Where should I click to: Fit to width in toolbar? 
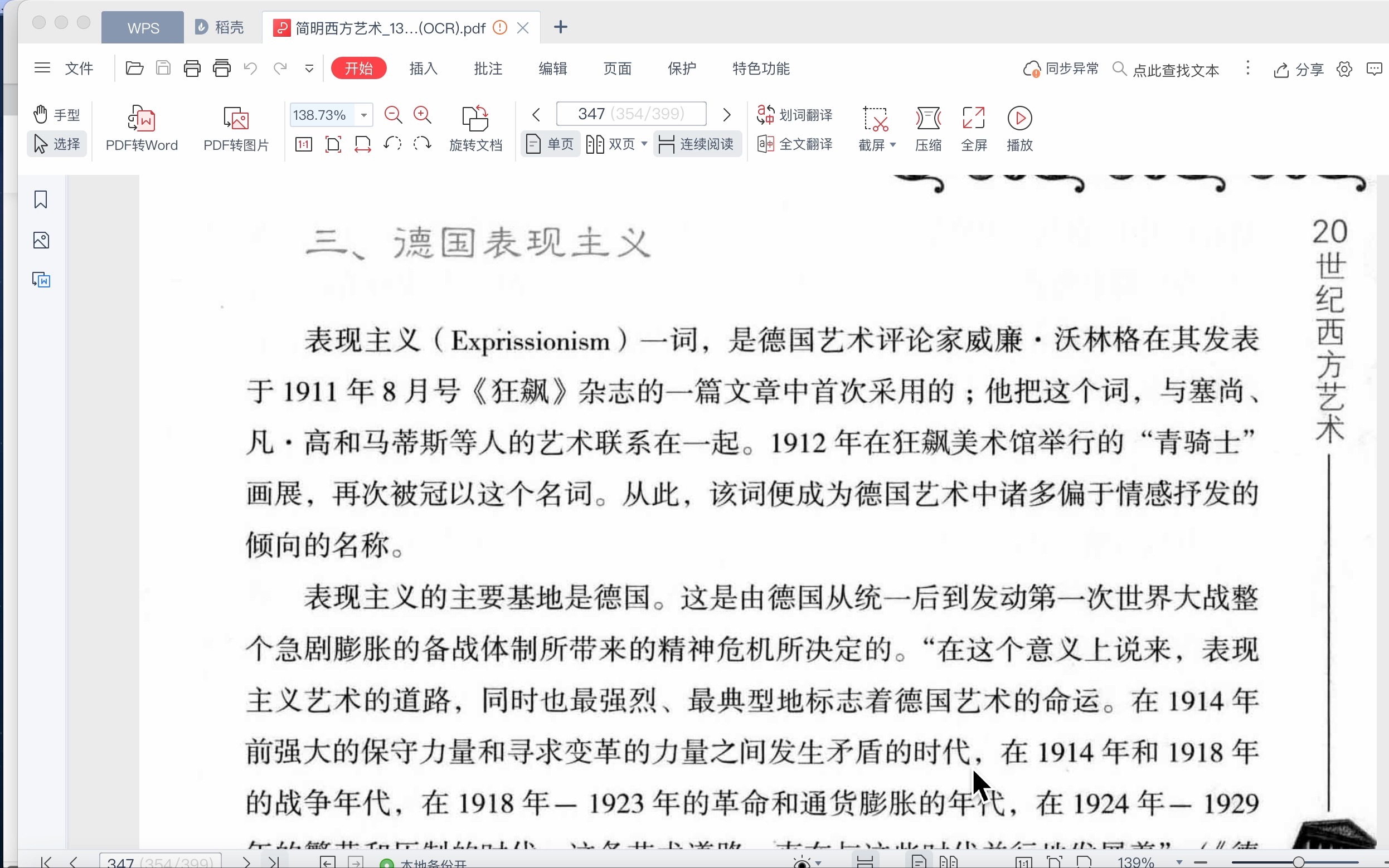(362, 144)
